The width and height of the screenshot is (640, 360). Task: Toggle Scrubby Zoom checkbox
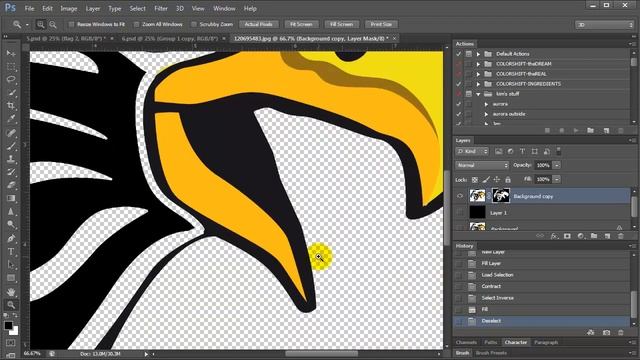[194, 24]
